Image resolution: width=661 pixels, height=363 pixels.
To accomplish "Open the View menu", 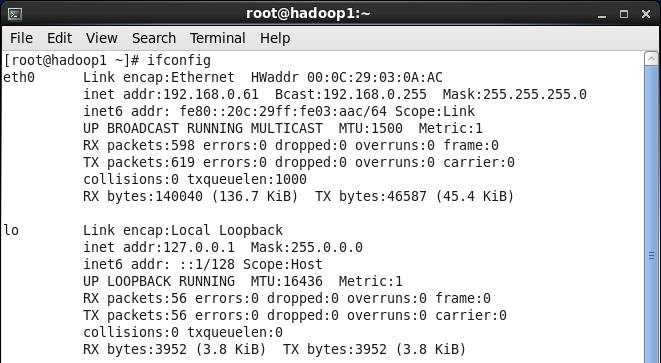I will tap(102, 38).
